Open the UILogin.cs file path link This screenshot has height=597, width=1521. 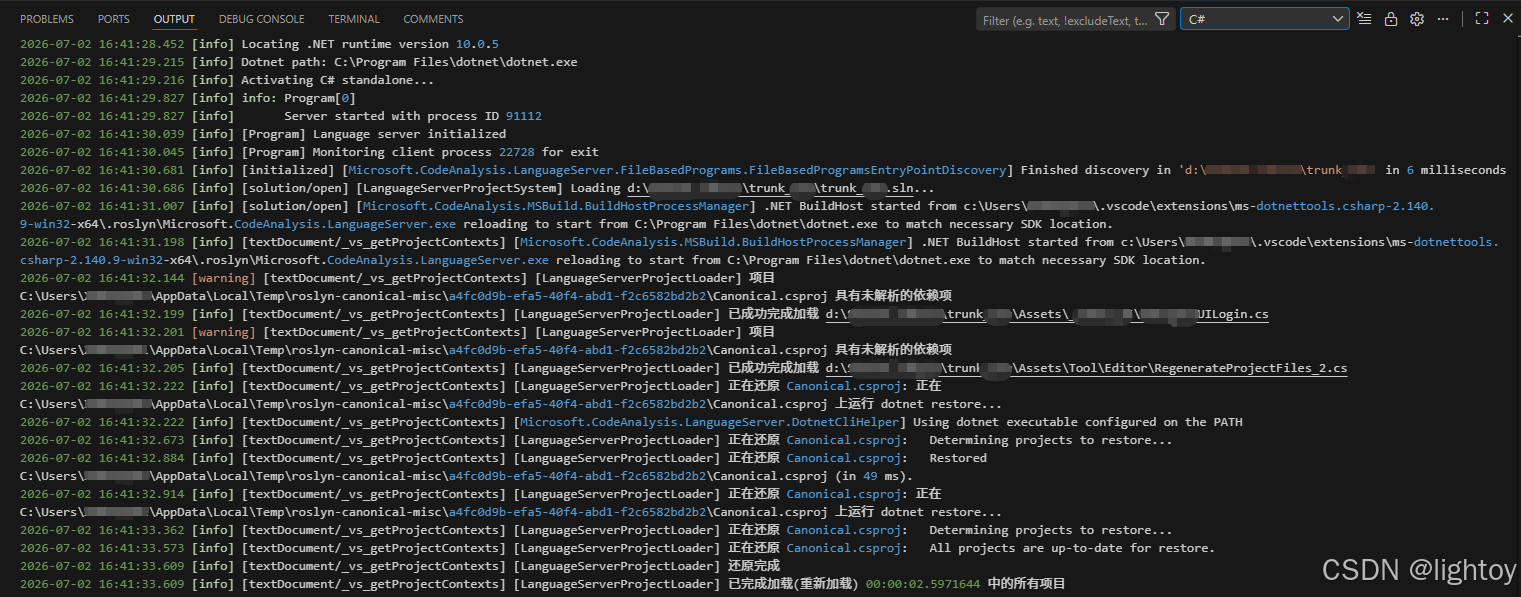click(x=1047, y=314)
